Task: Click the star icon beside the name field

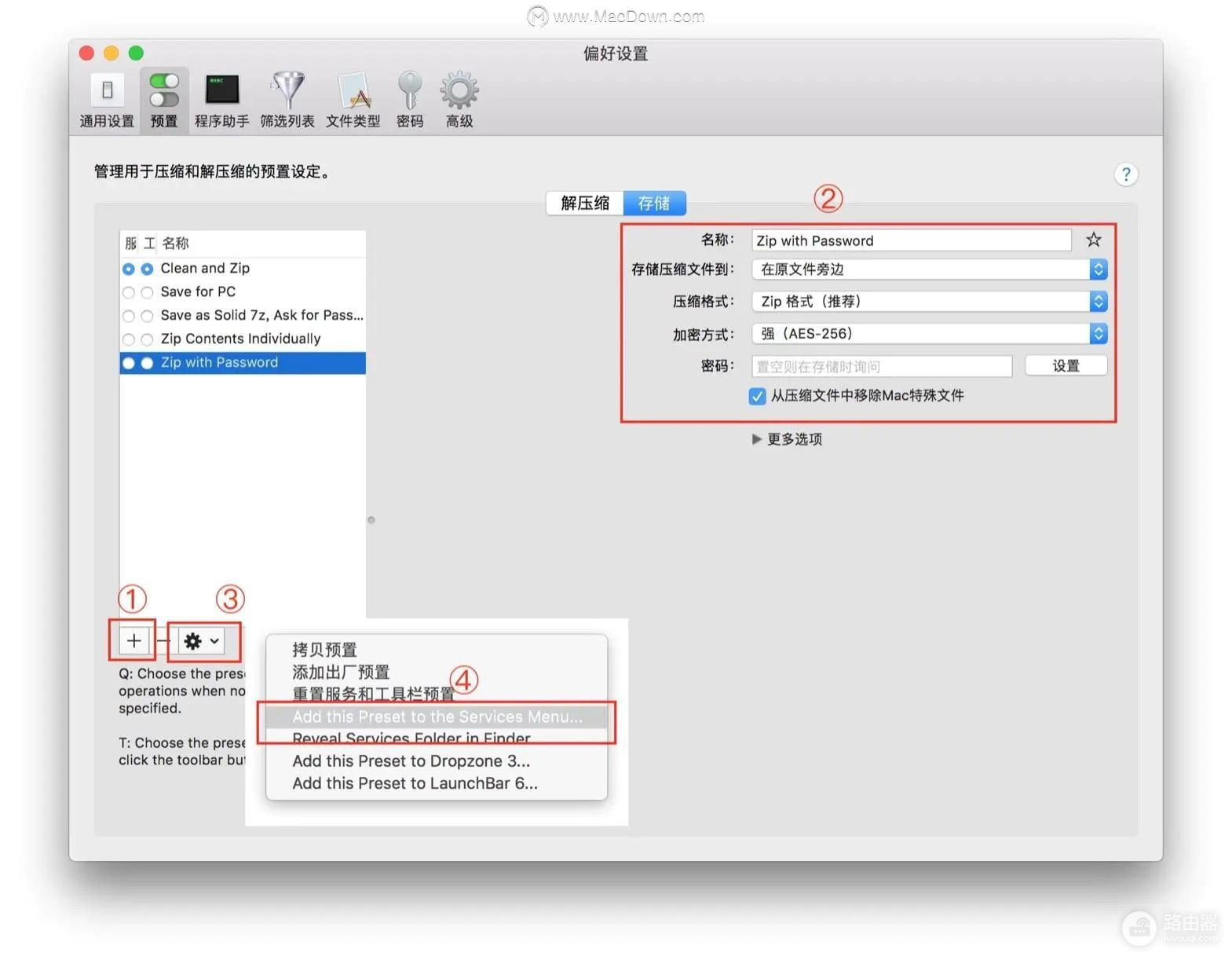Action: 1093,240
